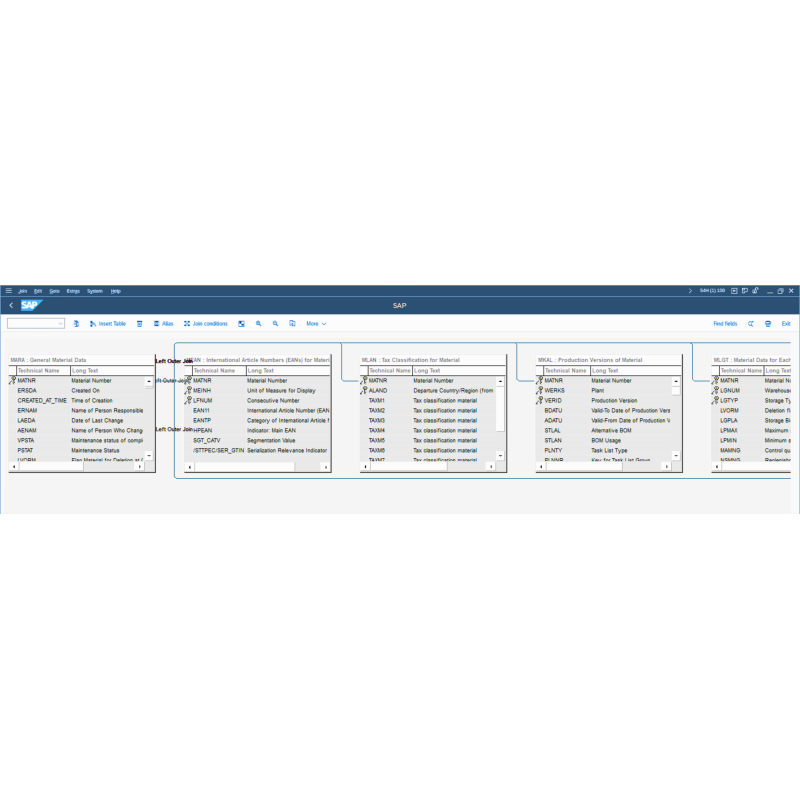Open the More dropdown in the toolbar
The height and width of the screenshot is (800, 800).
[315, 323]
